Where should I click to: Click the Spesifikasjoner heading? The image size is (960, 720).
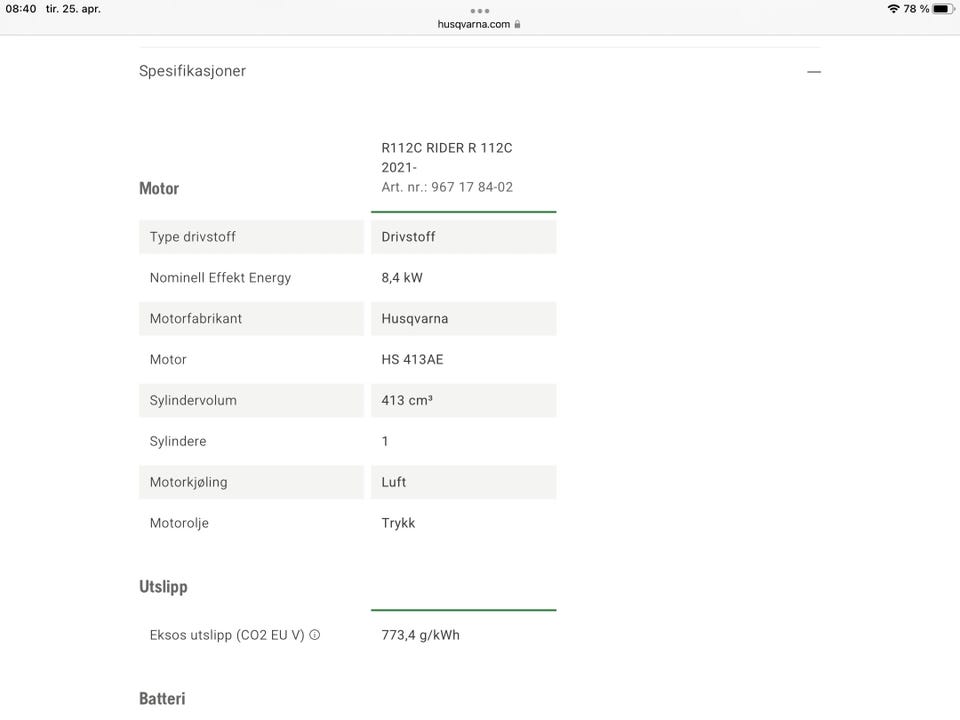coord(192,71)
